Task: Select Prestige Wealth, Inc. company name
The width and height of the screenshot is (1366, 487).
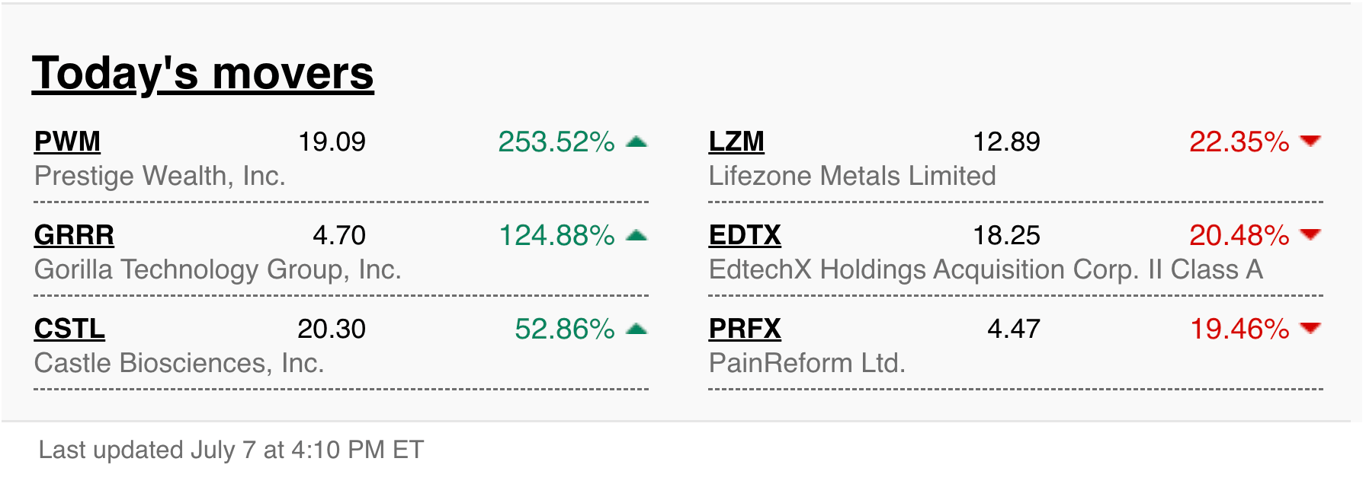Action: point(160,177)
